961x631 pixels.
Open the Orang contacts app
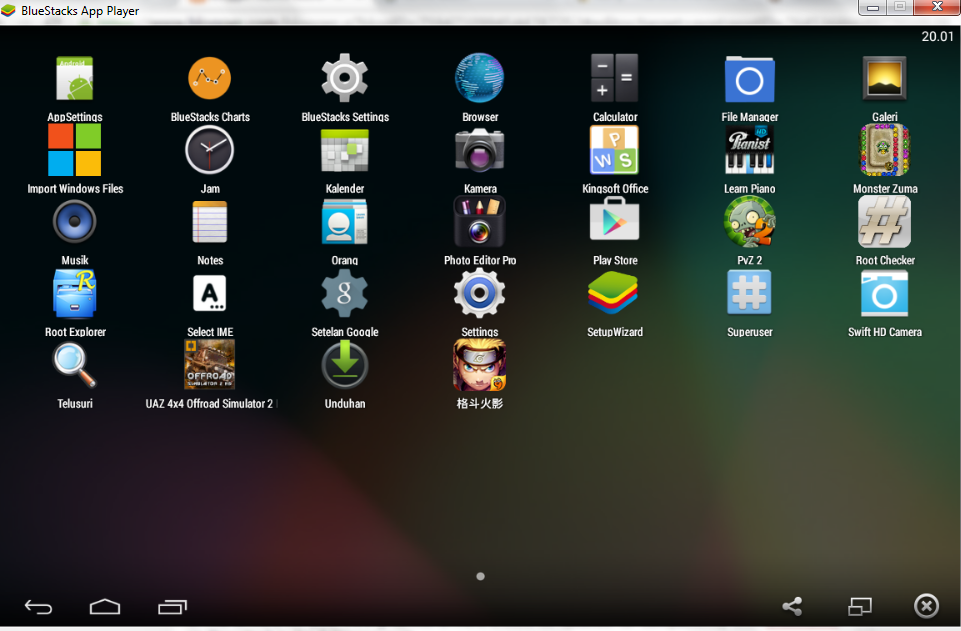(x=344, y=222)
